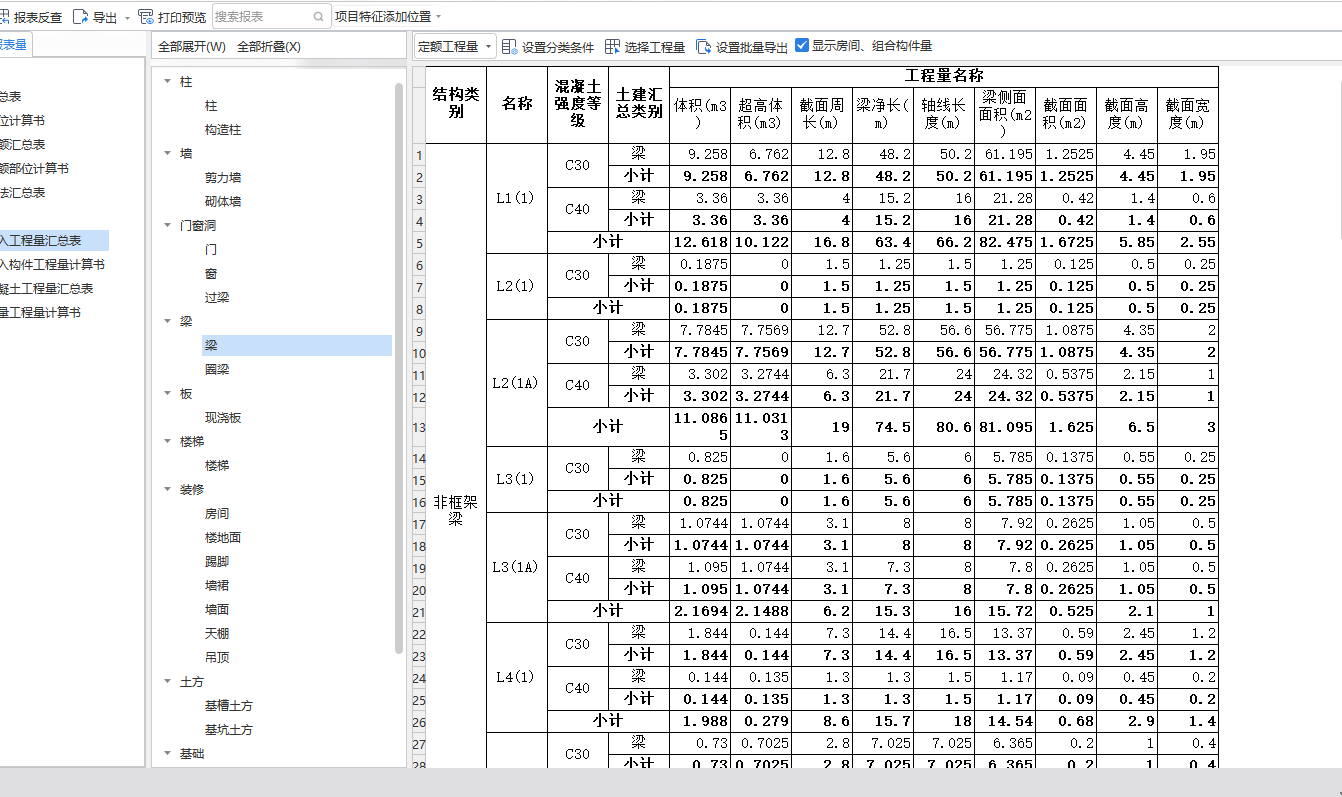Select 过梁 in the tree
This screenshot has height=797, width=1342.
[217, 298]
